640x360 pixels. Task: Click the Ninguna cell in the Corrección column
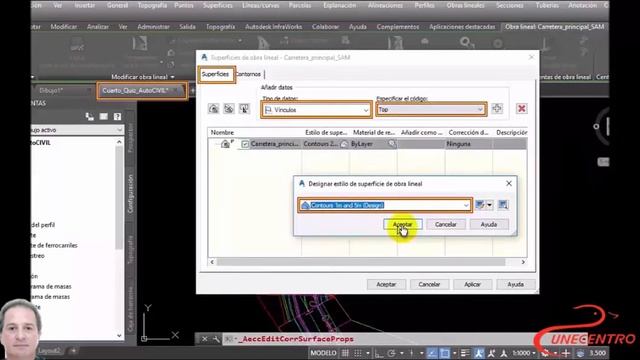click(468, 144)
